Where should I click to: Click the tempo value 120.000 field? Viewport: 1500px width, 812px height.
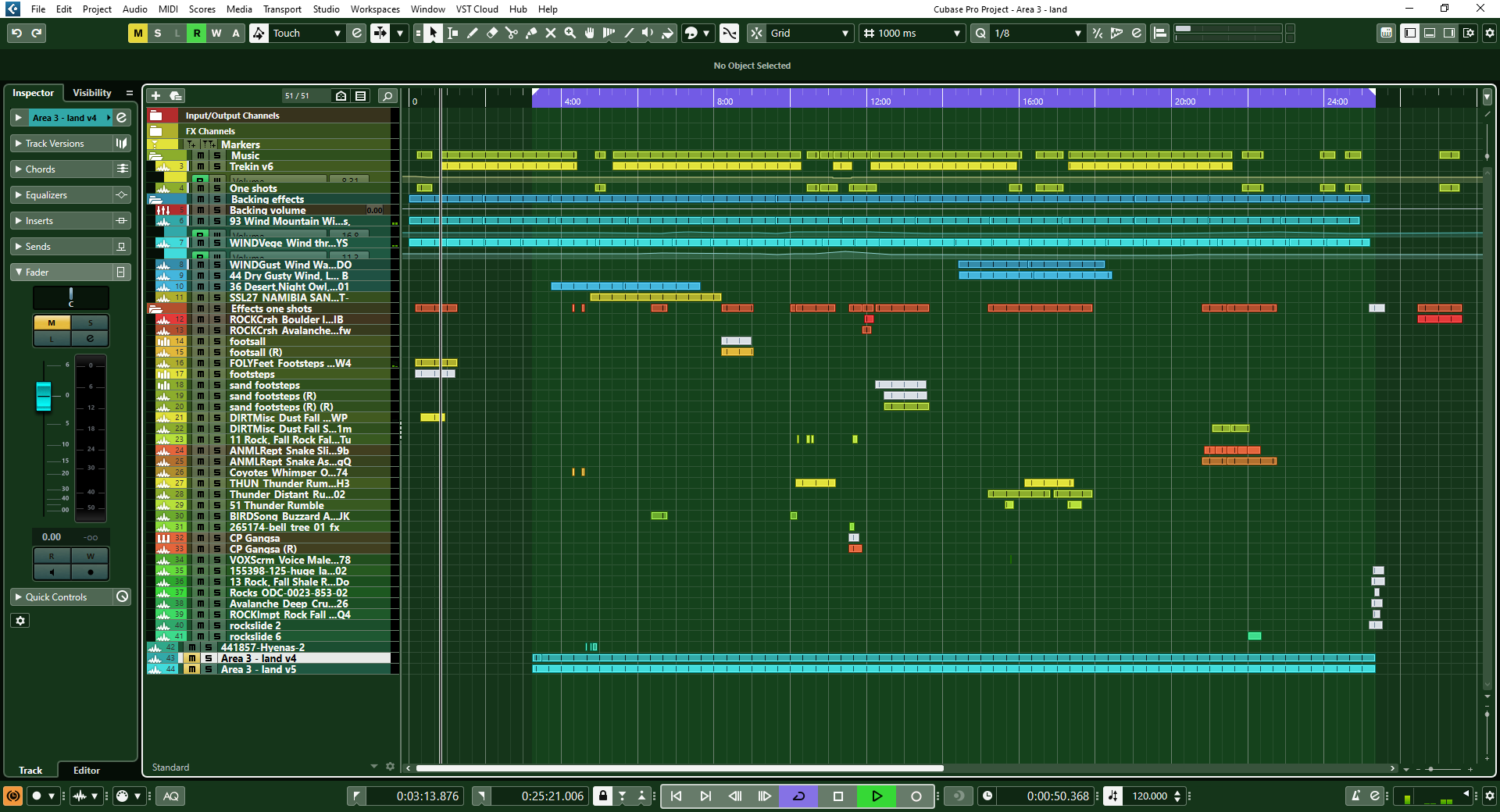point(1149,796)
